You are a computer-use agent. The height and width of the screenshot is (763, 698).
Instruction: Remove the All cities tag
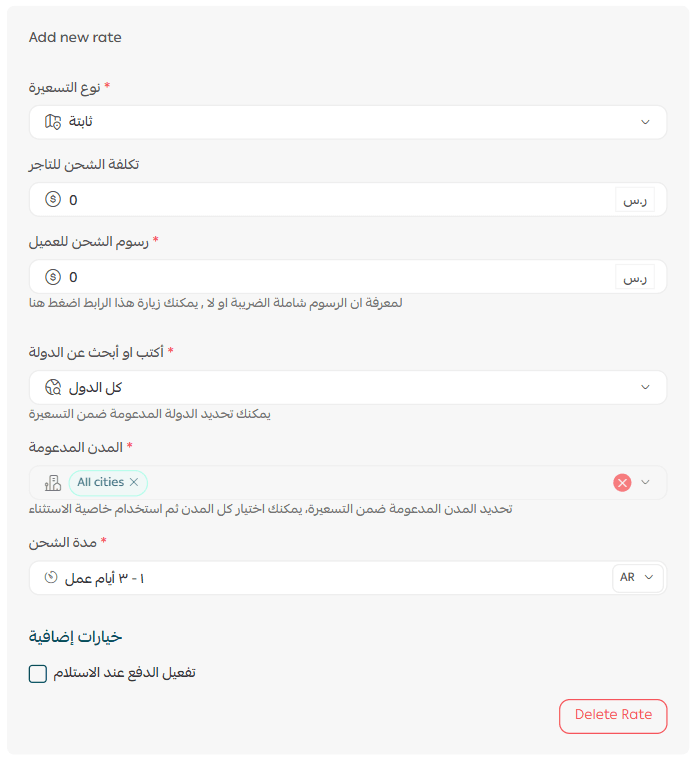tap(134, 483)
